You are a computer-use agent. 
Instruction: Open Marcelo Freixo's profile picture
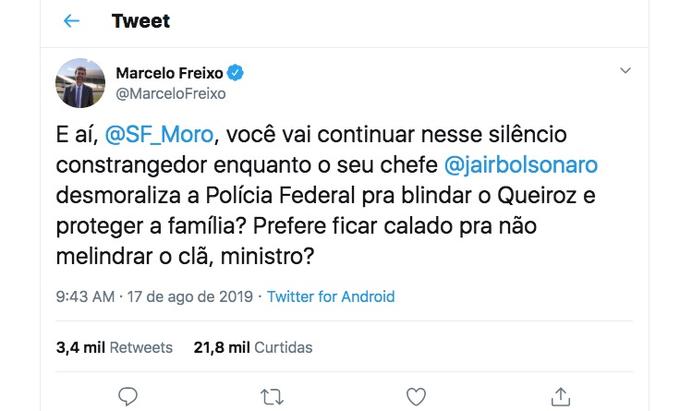80,83
